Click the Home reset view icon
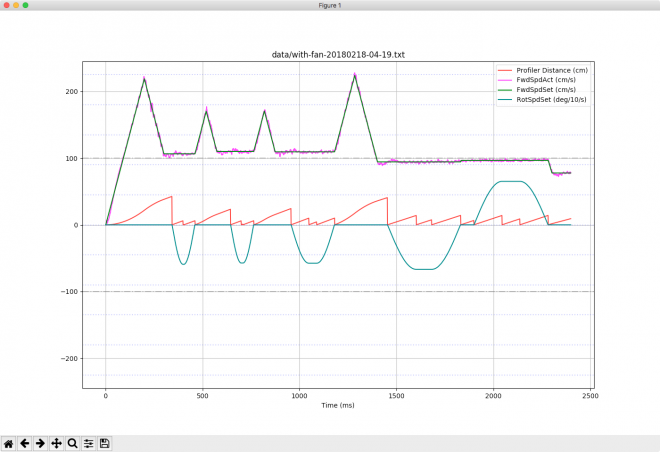Viewport: 660px width, 452px height. (x=8, y=442)
